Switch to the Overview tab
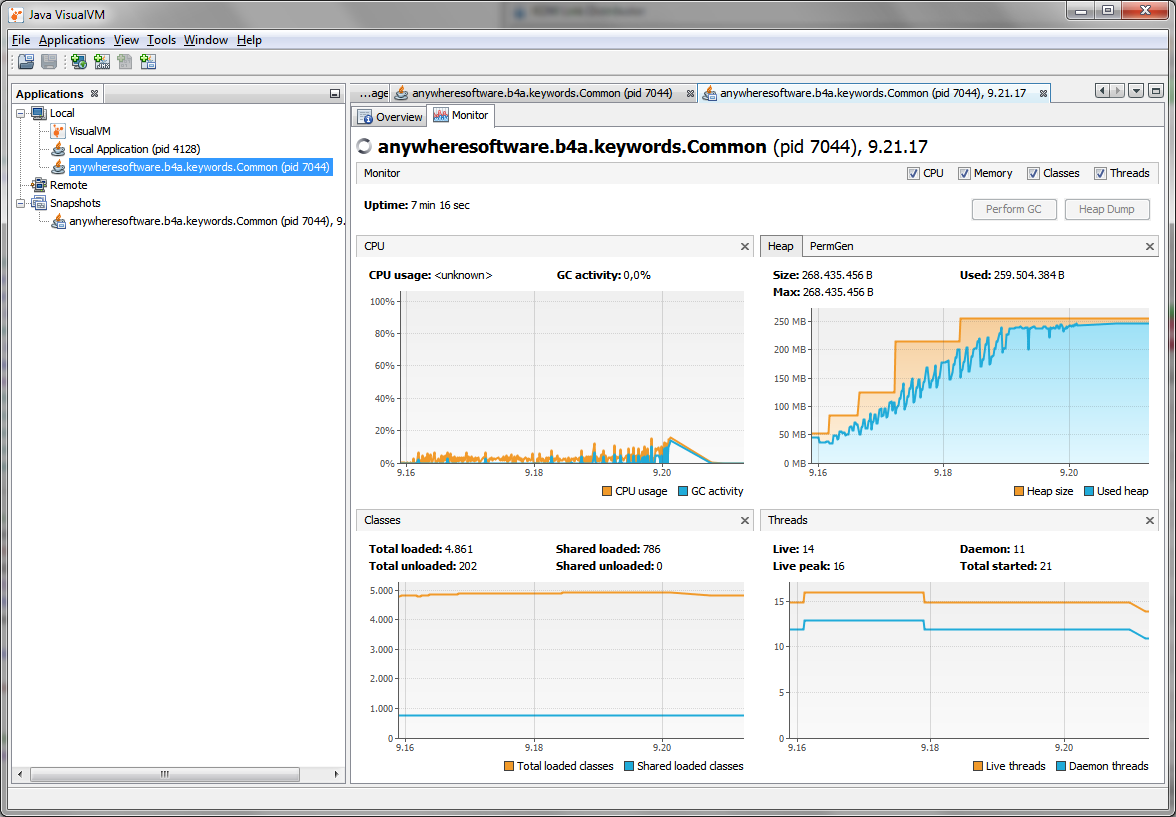Image resolution: width=1176 pixels, height=817 pixels. 389,117
